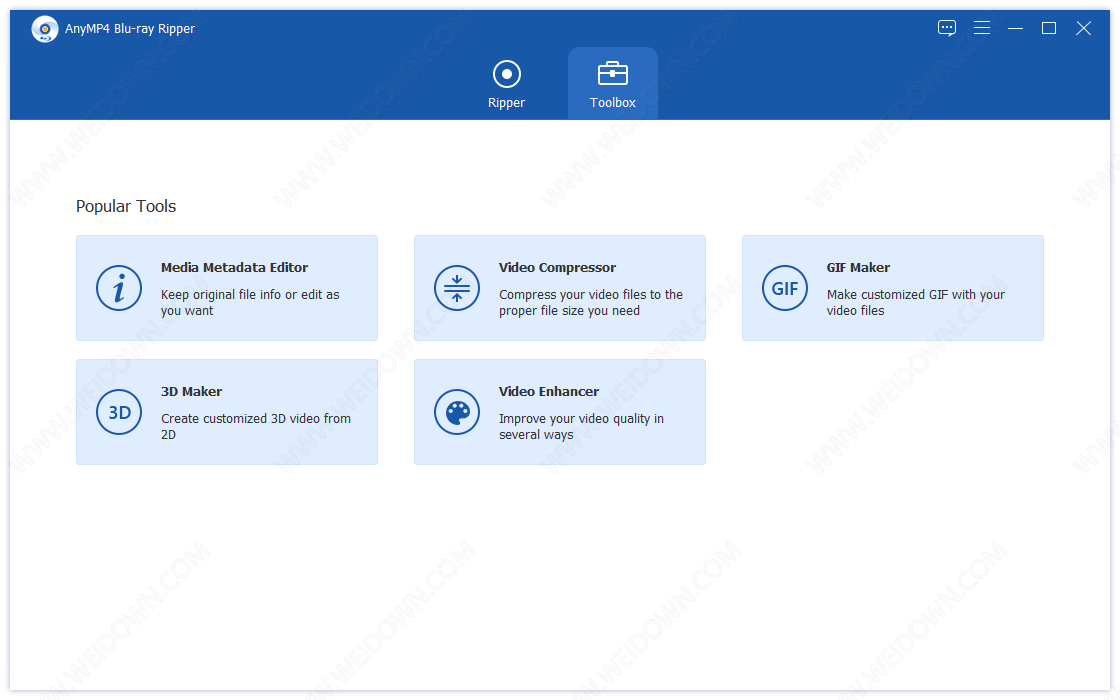Click the Video Compressor compress icon
The width and height of the screenshot is (1120, 700).
456,288
